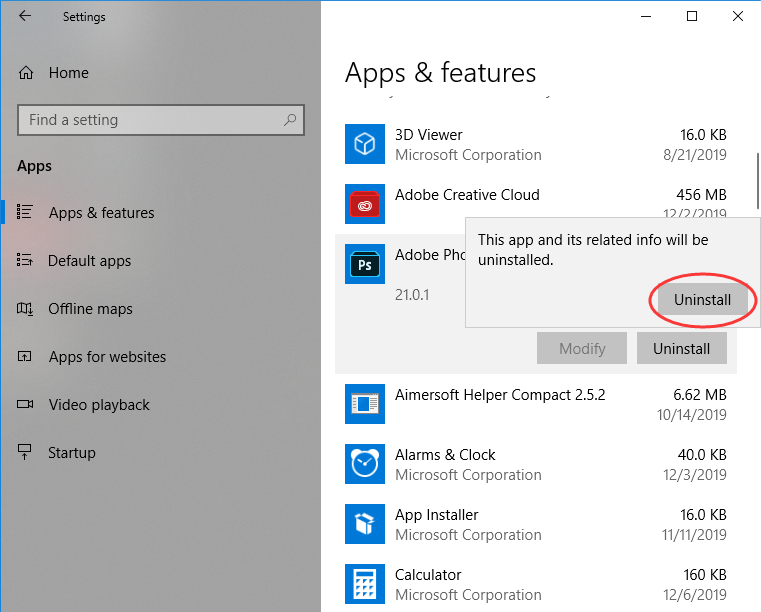Select Alarms & Clock entry name
Screen dimensions: 761x612
(445, 455)
